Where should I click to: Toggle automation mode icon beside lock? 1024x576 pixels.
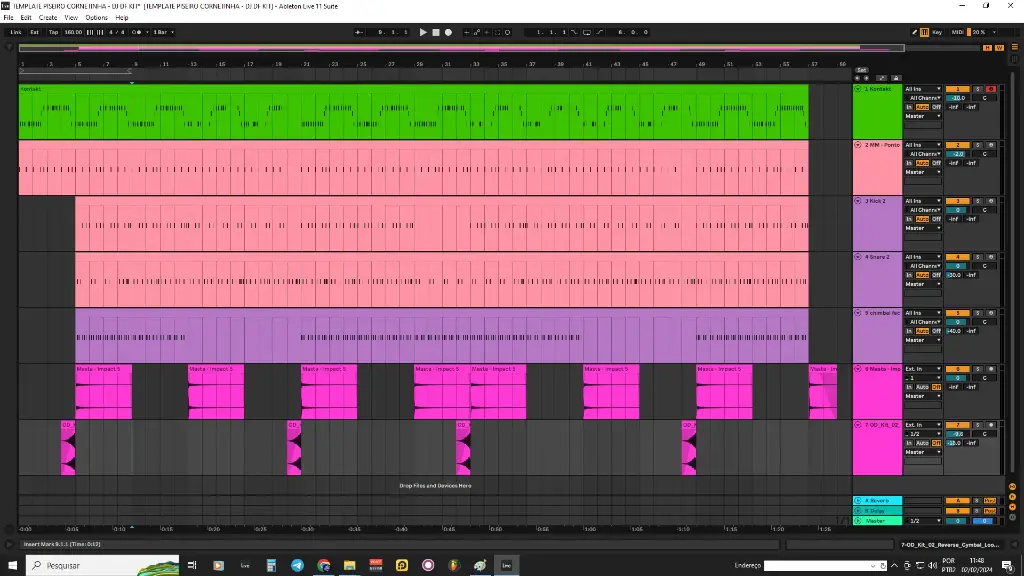click(882, 78)
